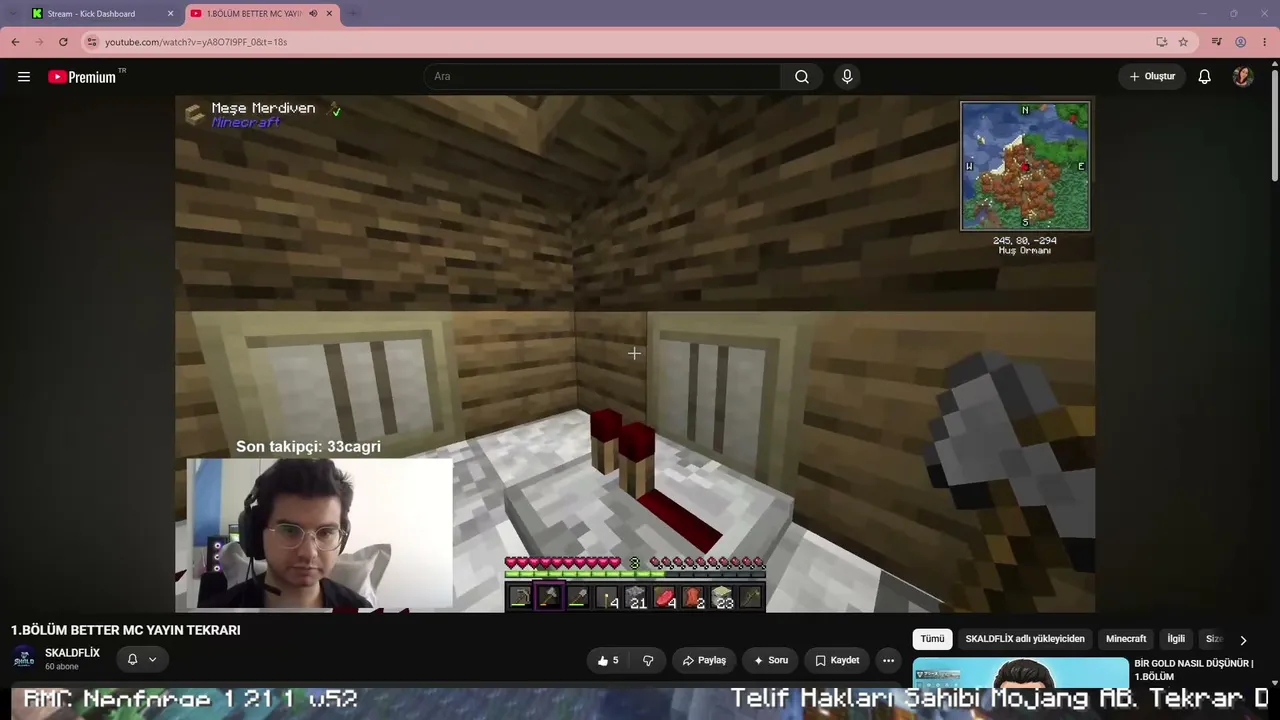Dislike the video
The width and height of the screenshot is (1280, 720).
[648, 660]
